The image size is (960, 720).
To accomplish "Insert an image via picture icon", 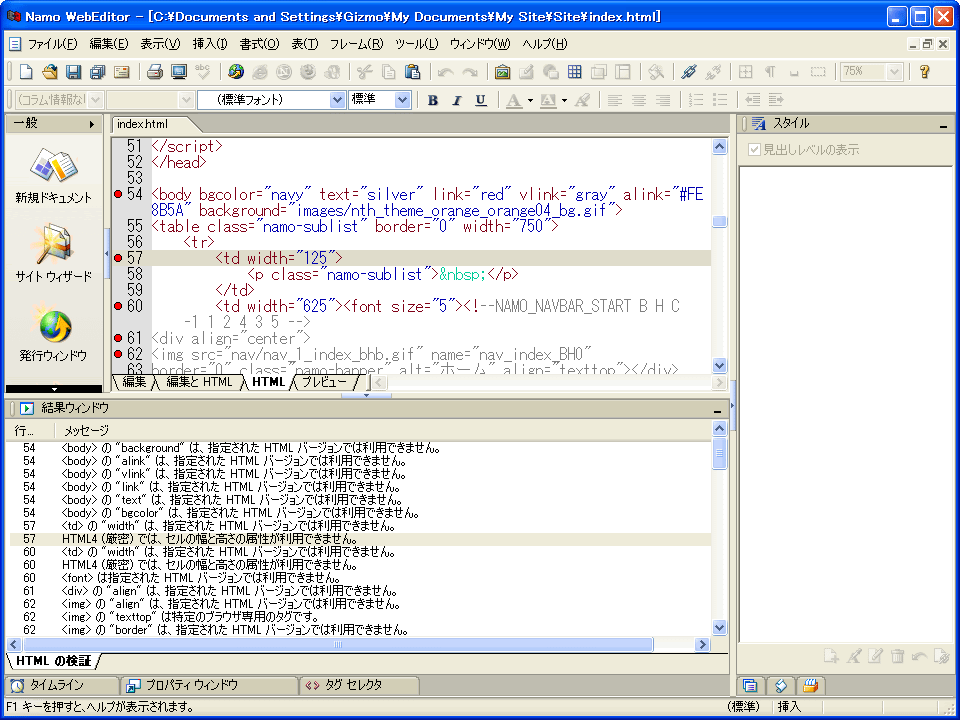I will click(502, 72).
